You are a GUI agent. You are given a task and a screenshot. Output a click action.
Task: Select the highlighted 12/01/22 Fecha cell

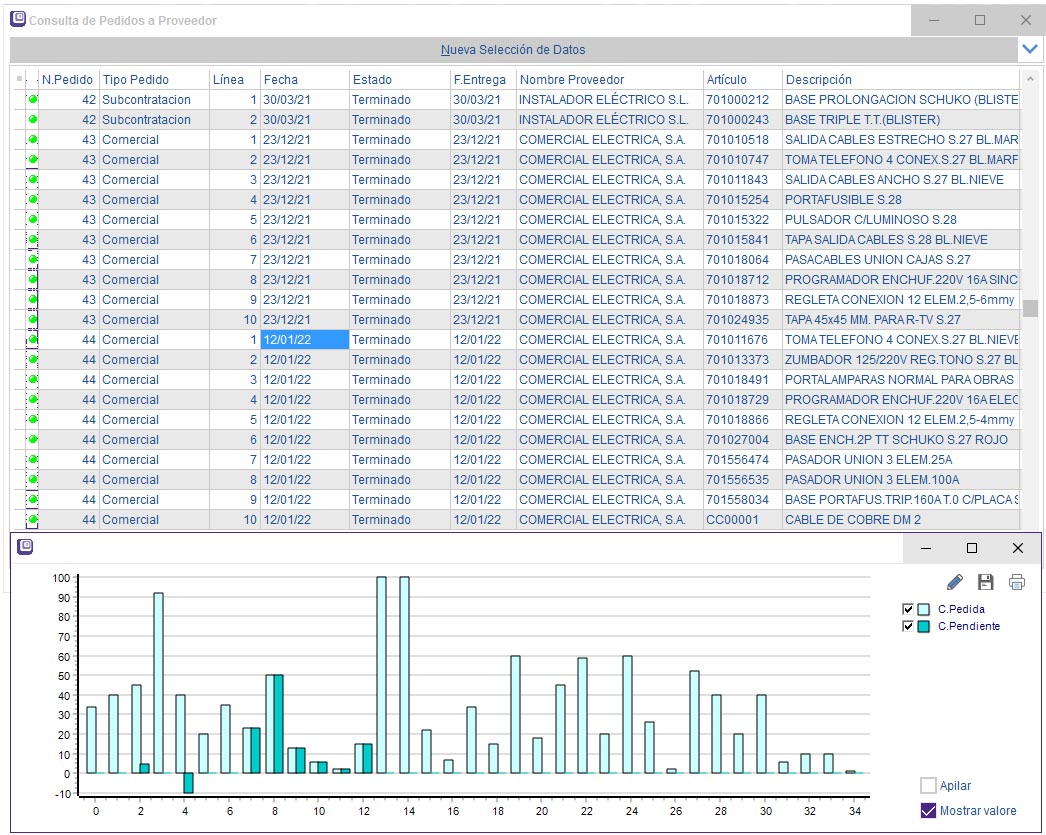304,340
